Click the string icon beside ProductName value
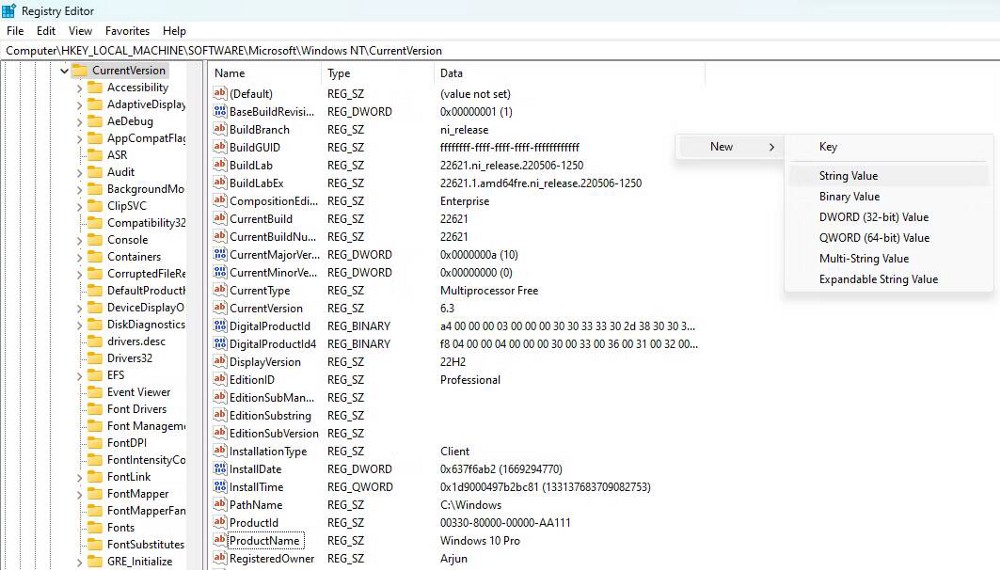1000x570 pixels. 220,541
